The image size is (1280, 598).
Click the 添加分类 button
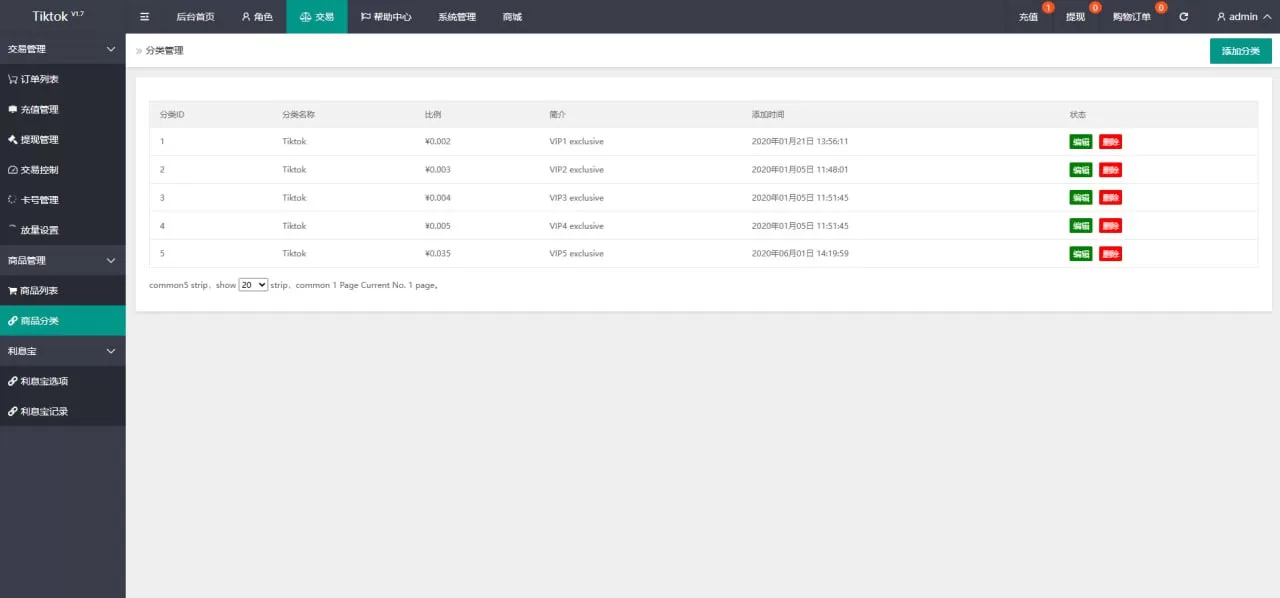[1240, 51]
